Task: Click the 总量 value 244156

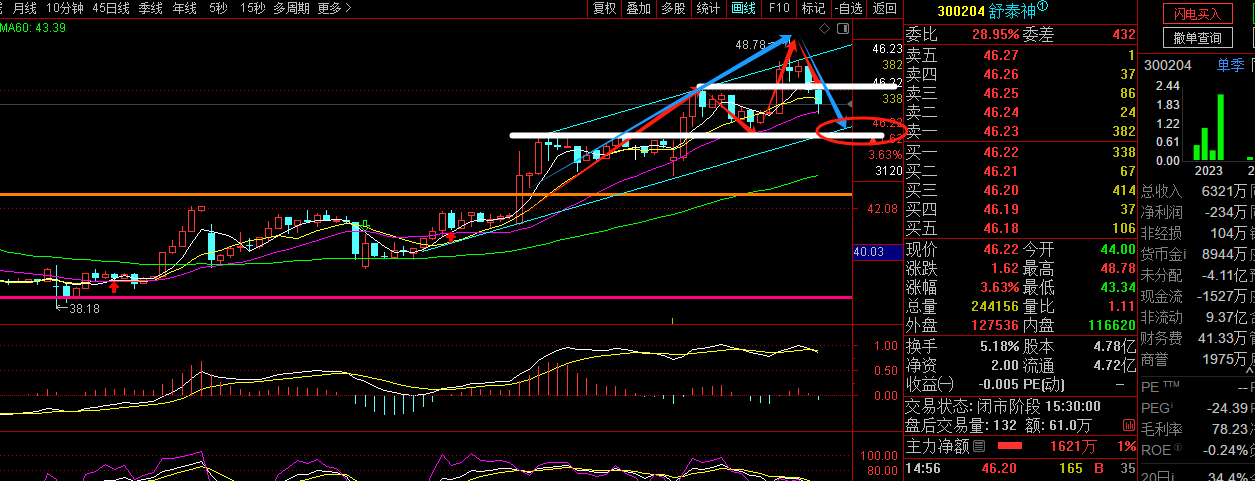Action: click(995, 308)
